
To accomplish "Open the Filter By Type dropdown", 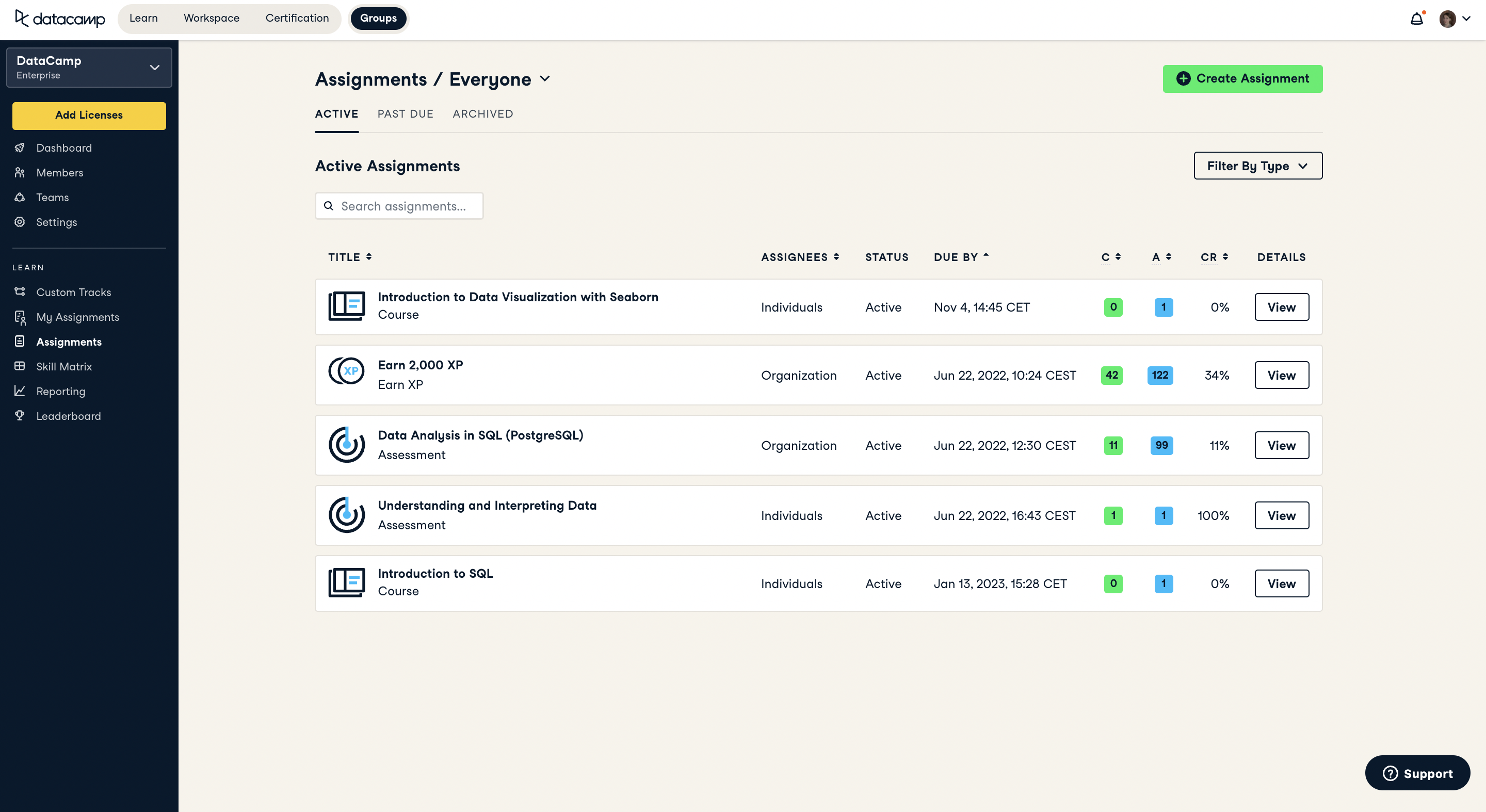I will tap(1257, 166).
